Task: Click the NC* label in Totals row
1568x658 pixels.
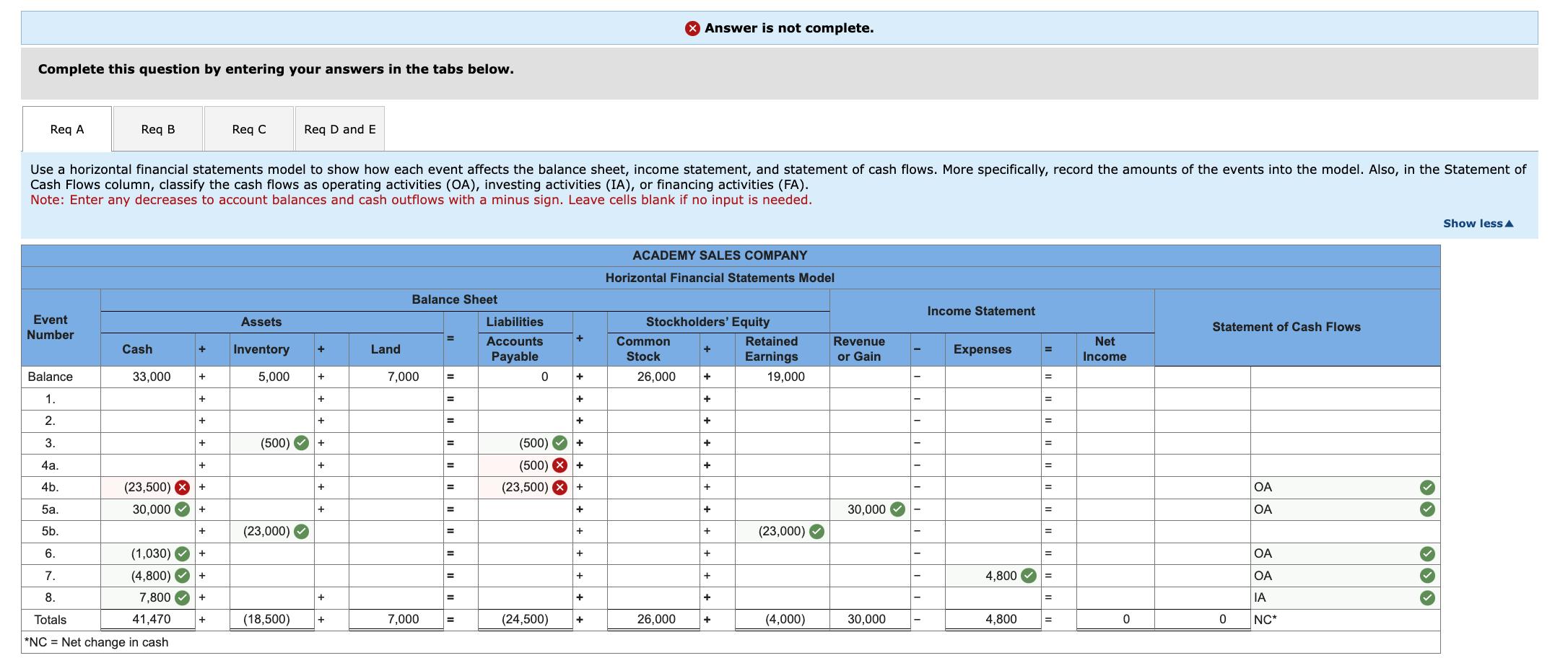Action: coord(1266,619)
